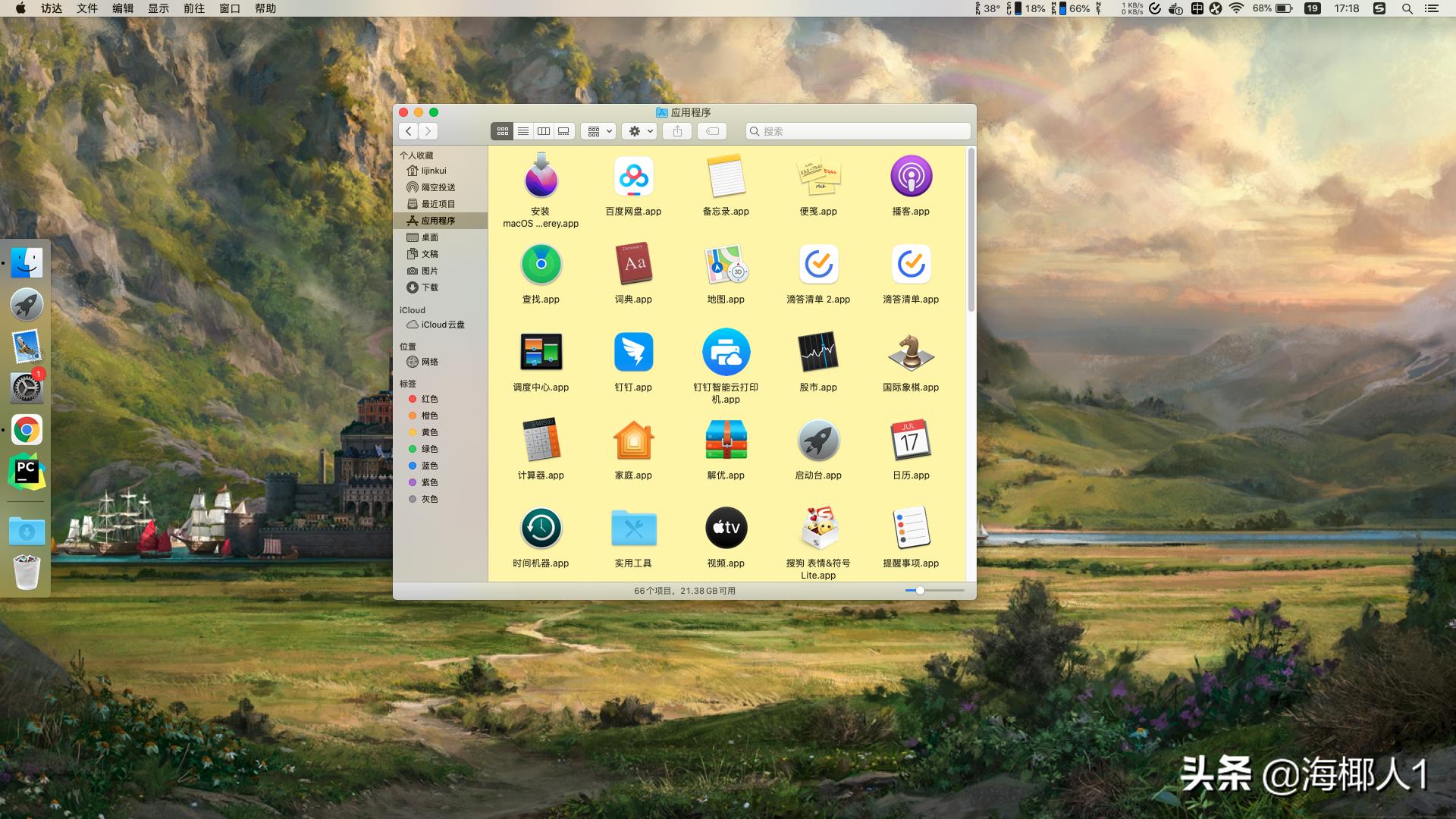The image size is (1456, 819).
Task: Switch to list view in the toolbar
Action: tap(522, 130)
